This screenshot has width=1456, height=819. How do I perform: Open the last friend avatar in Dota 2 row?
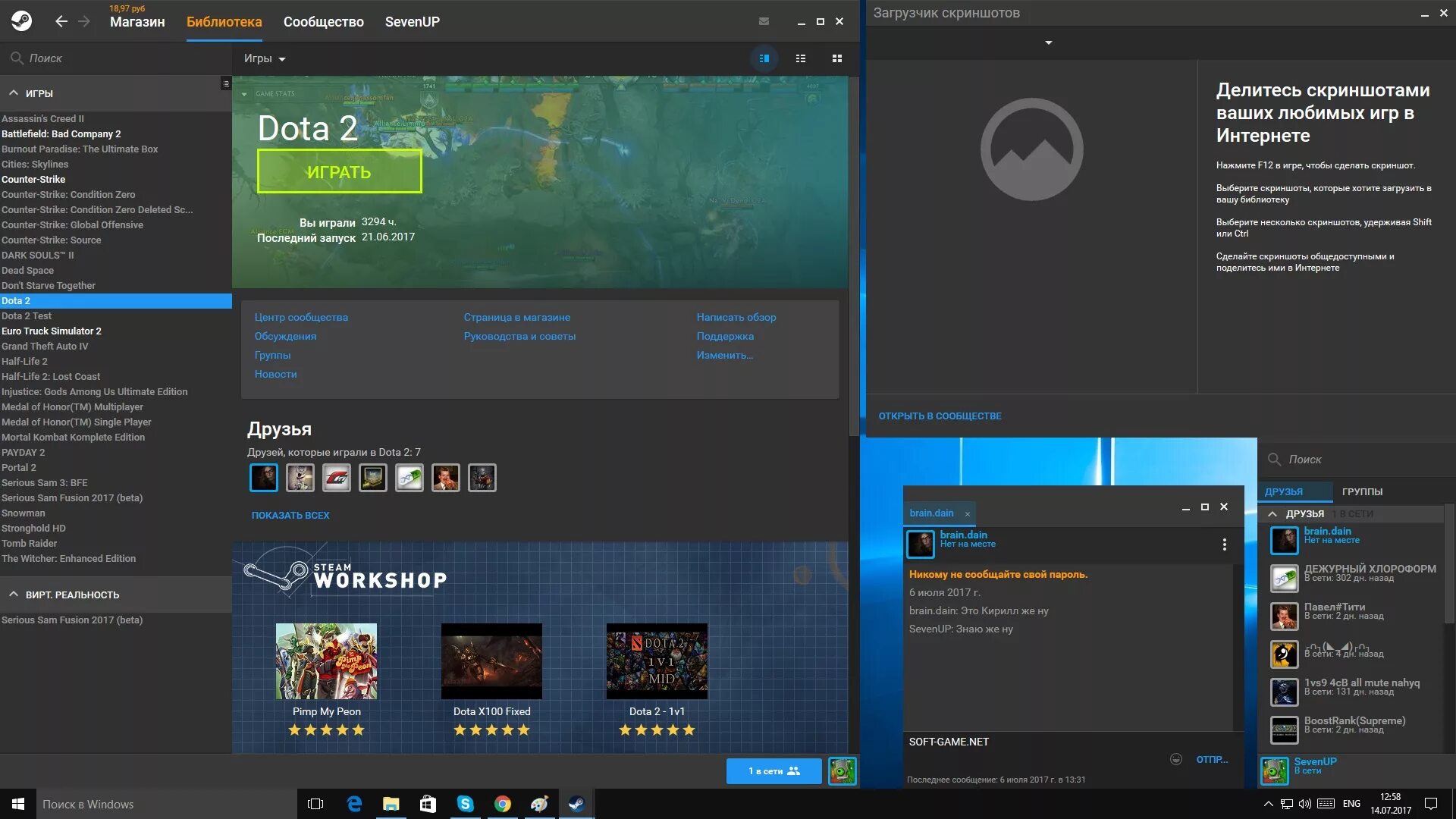coord(482,478)
